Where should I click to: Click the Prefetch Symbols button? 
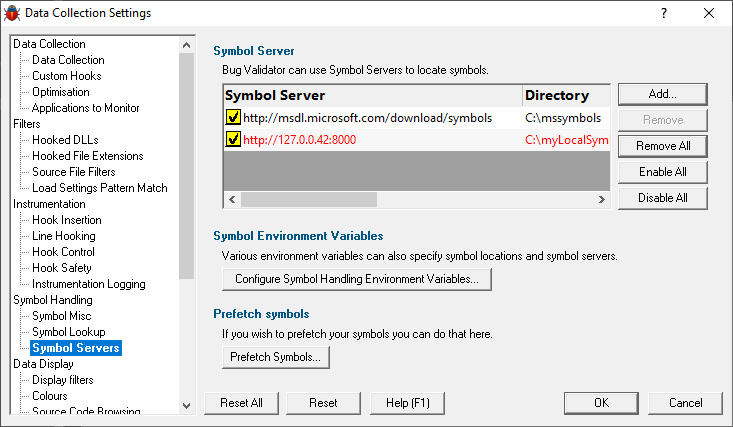pos(275,357)
